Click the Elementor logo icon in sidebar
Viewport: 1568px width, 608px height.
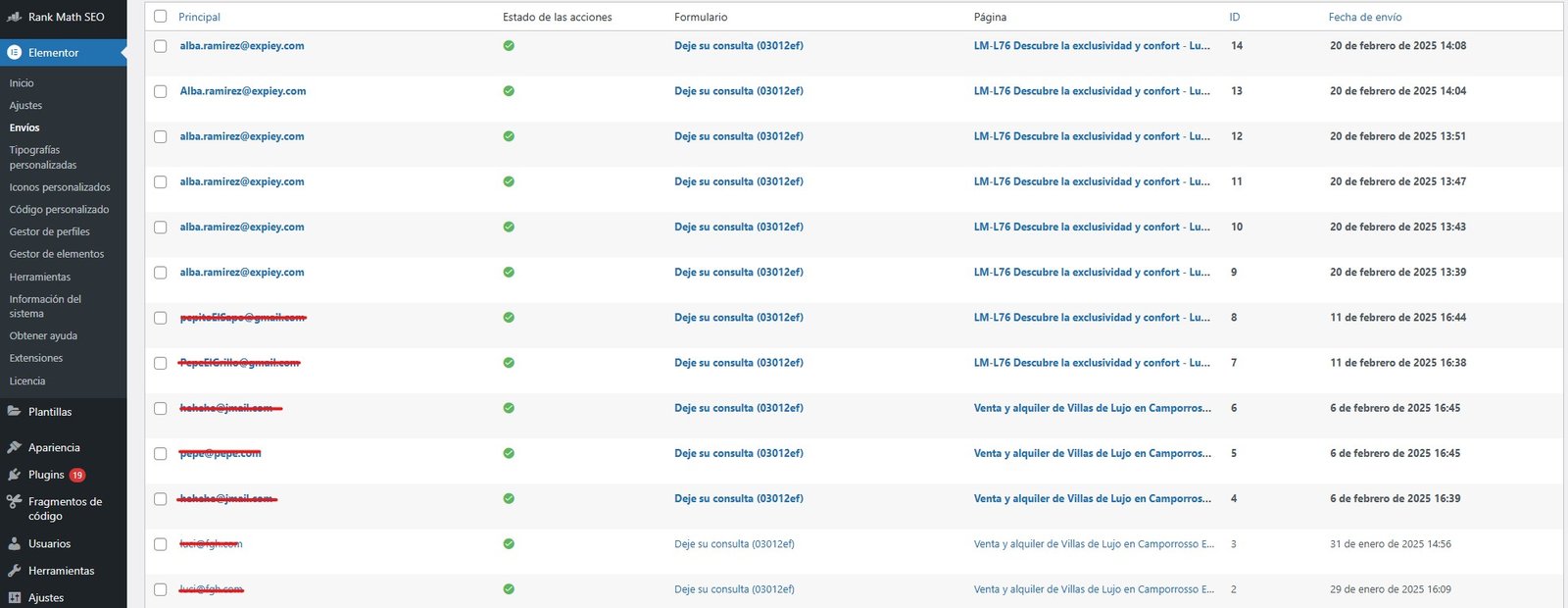[14, 53]
